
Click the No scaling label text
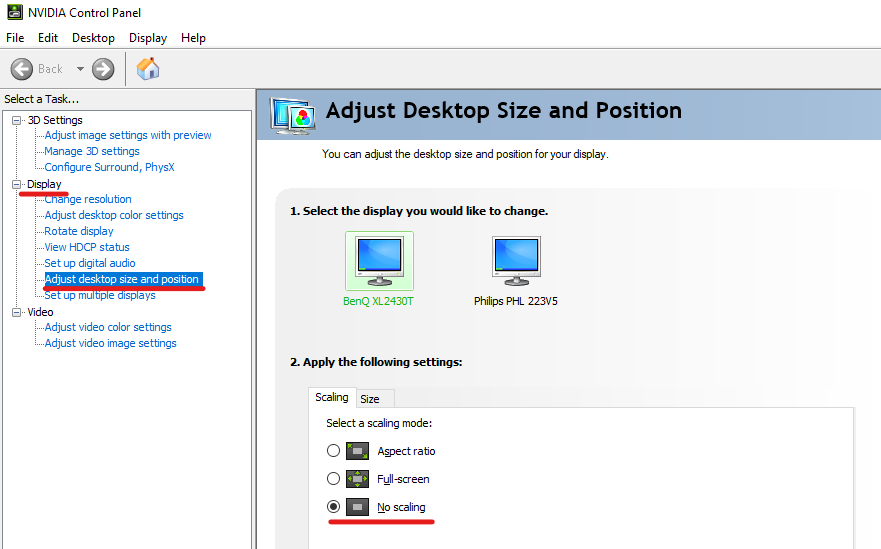(401, 507)
